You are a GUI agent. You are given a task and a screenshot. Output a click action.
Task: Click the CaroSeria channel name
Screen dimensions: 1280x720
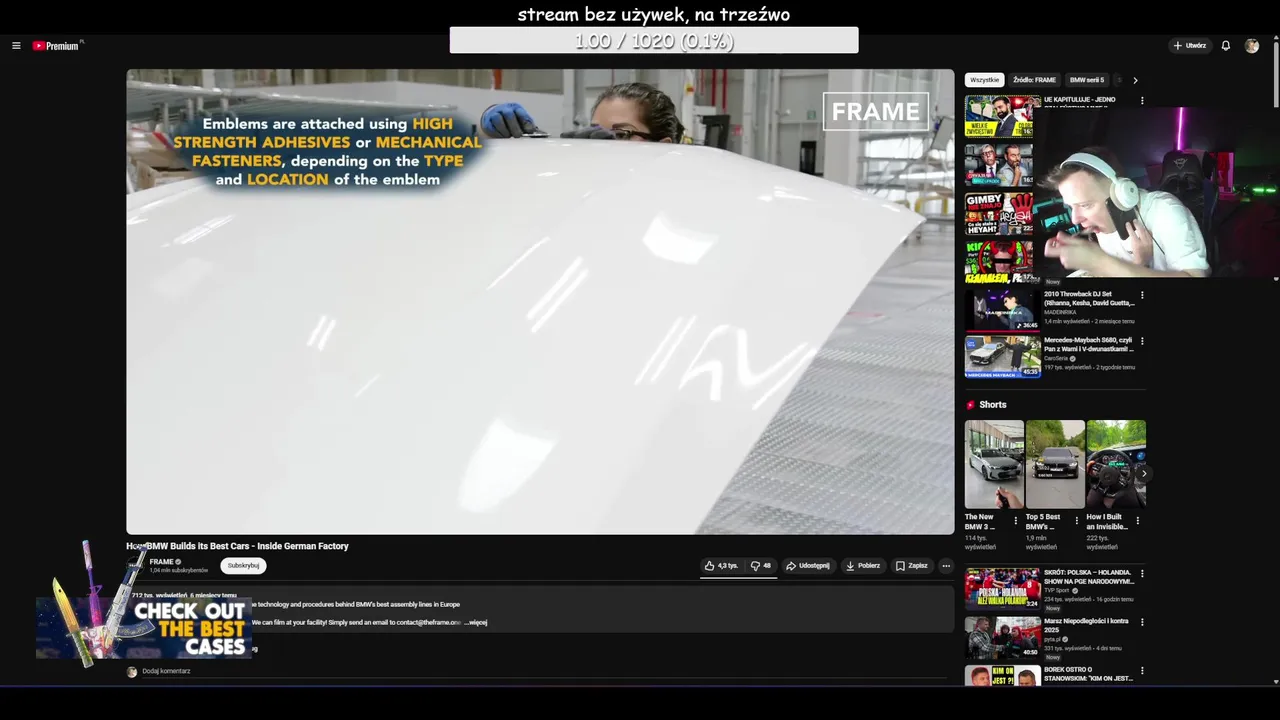1056,358
